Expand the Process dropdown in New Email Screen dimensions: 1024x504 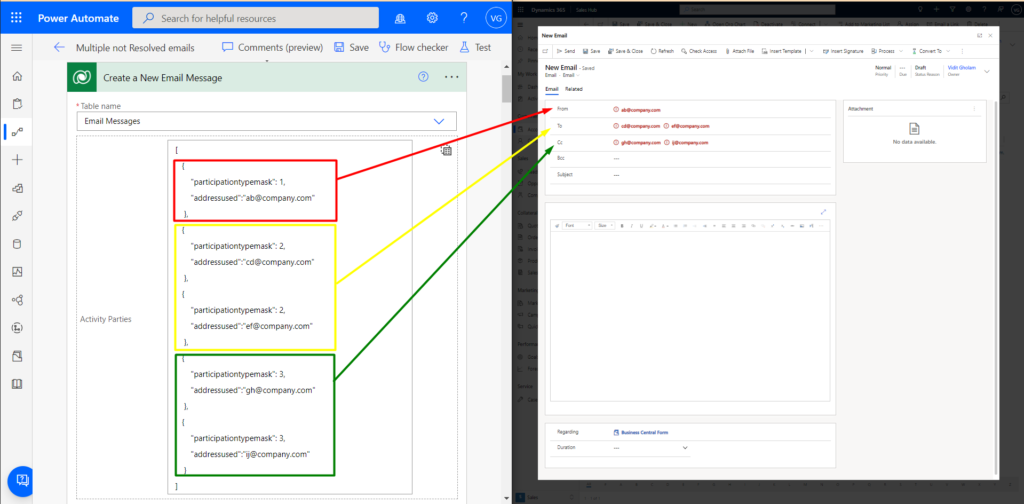pyautogui.click(x=901, y=50)
